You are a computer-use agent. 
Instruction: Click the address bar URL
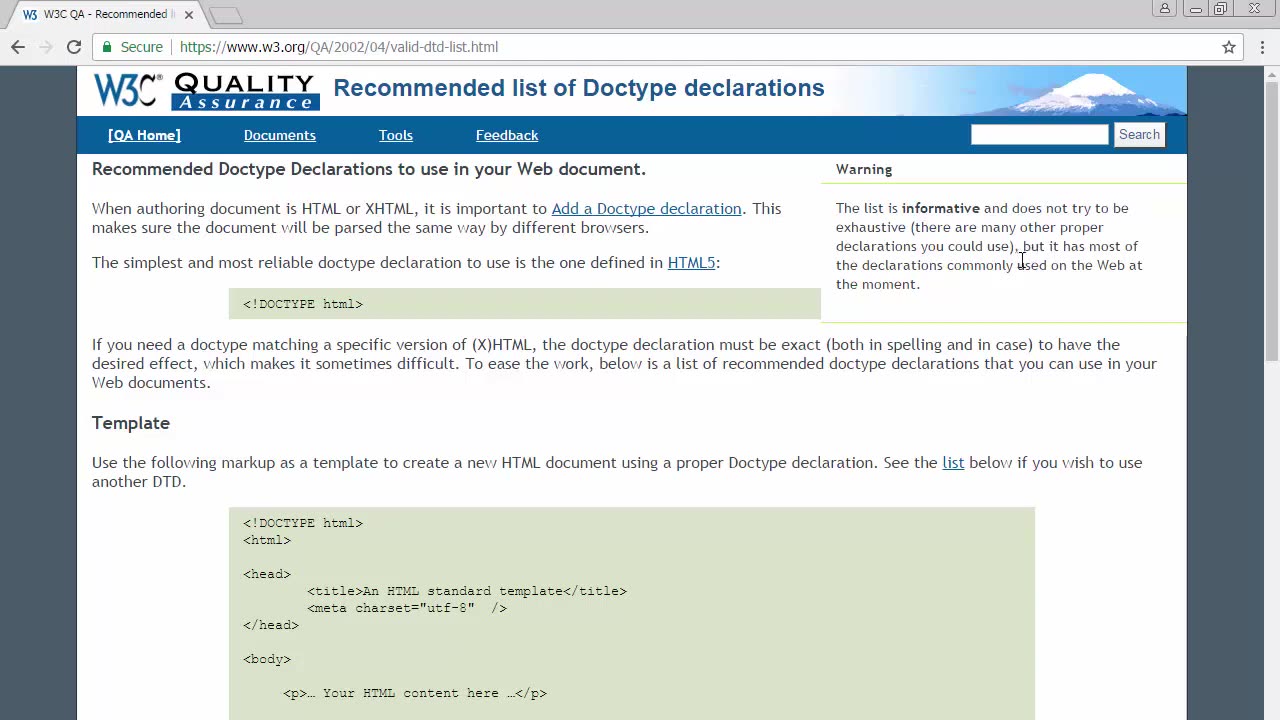pos(339,47)
